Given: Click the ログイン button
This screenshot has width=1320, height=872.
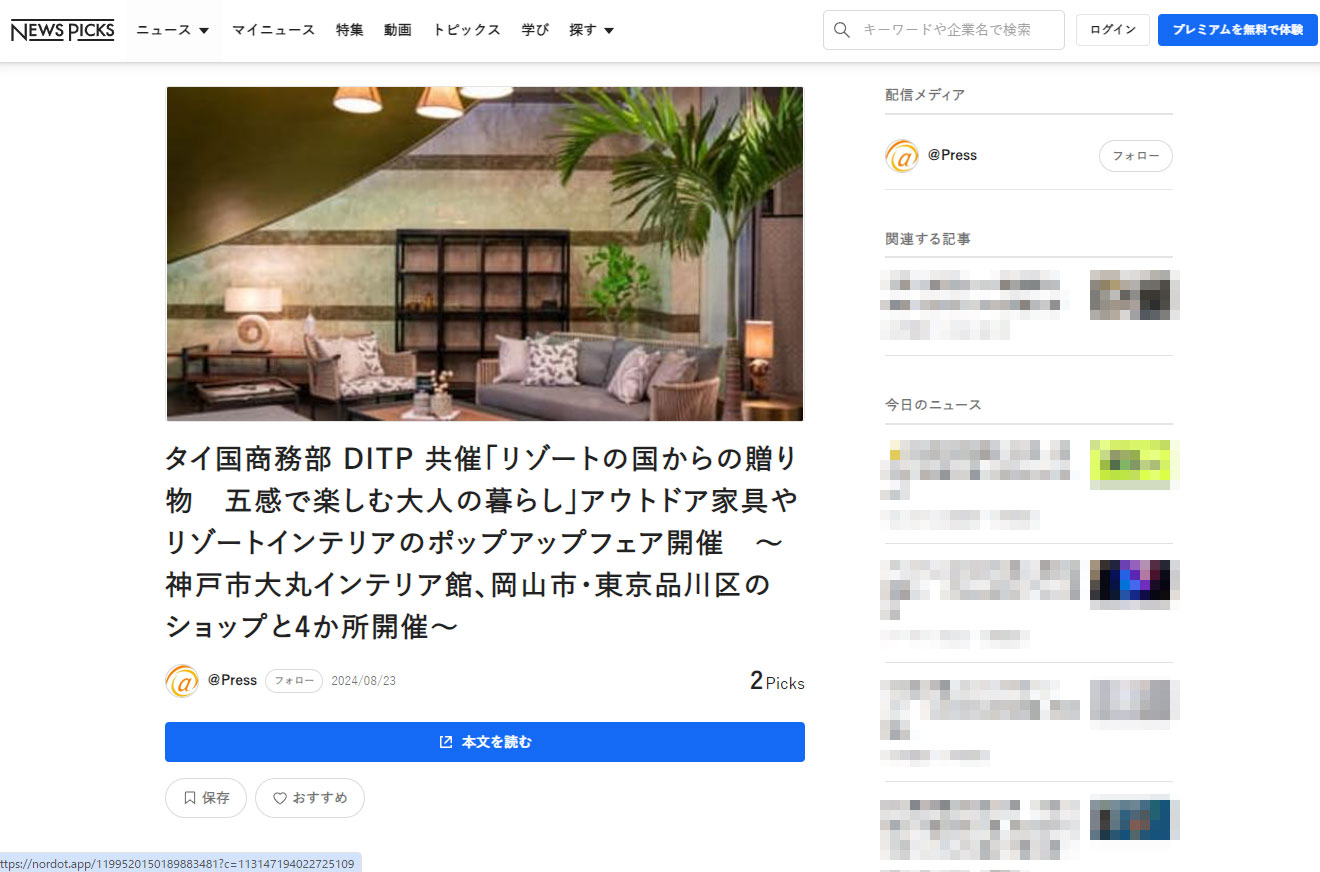Looking at the screenshot, I should pyautogui.click(x=1113, y=30).
